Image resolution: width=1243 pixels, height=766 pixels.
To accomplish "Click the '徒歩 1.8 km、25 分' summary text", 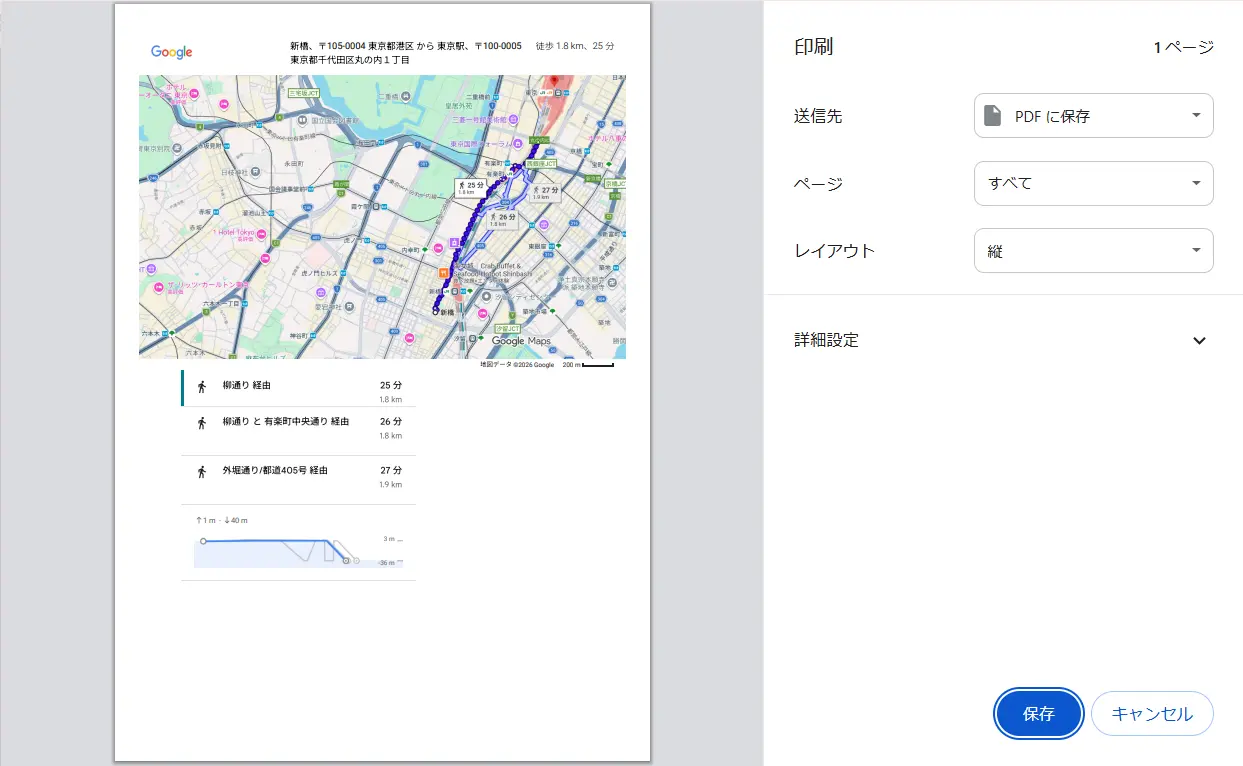I will tap(575, 46).
